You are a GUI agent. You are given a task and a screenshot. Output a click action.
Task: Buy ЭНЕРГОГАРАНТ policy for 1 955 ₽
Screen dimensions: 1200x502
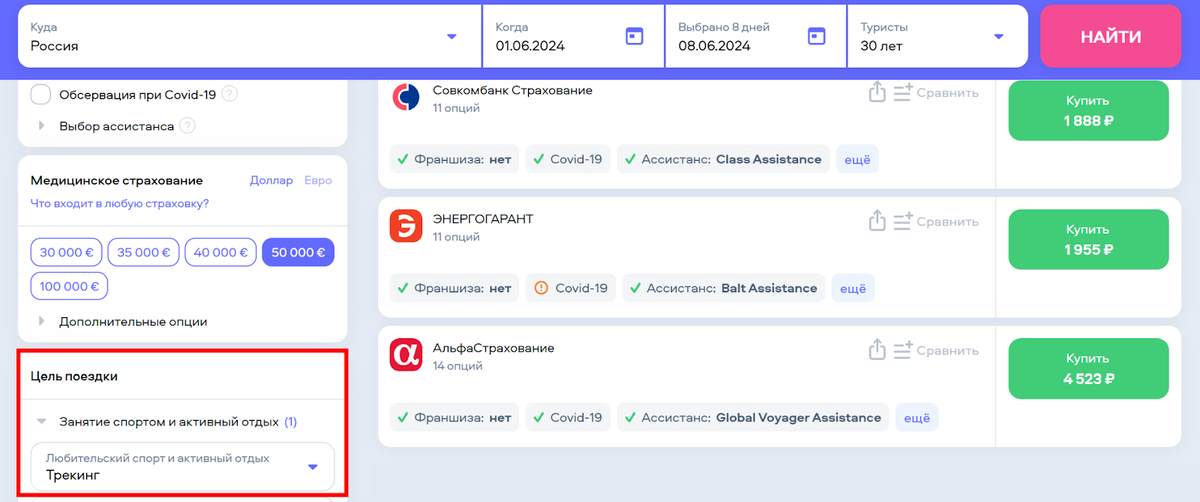tap(1088, 240)
